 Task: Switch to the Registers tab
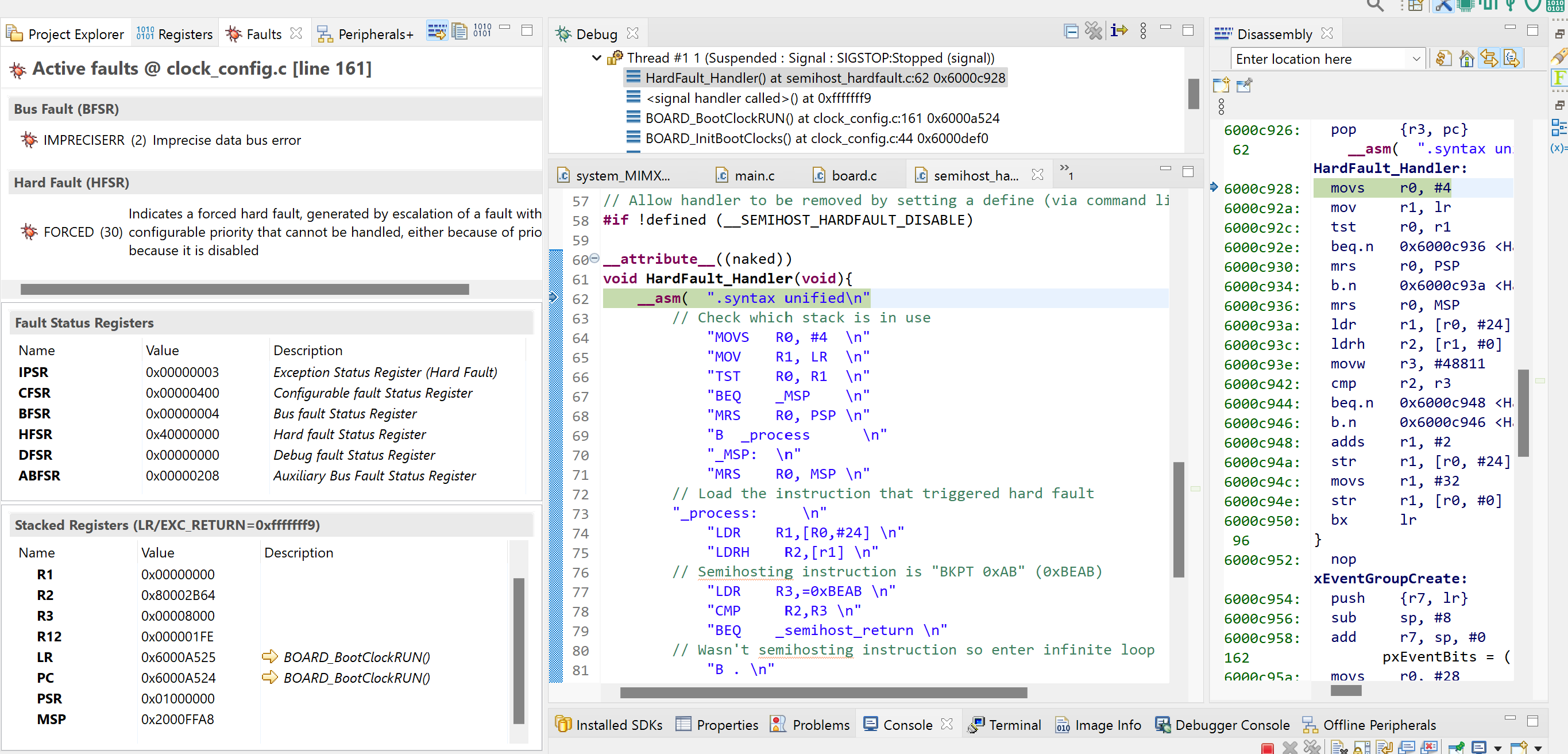click(175, 34)
